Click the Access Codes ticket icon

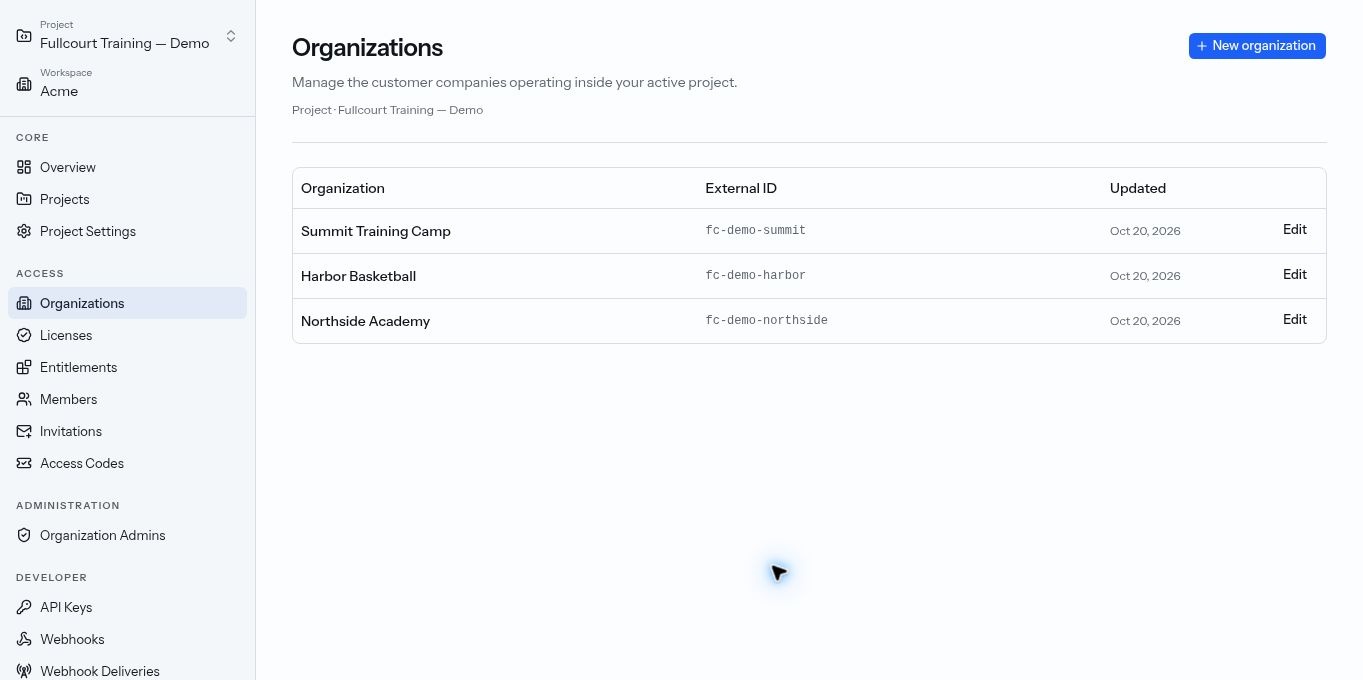(24, 463)
